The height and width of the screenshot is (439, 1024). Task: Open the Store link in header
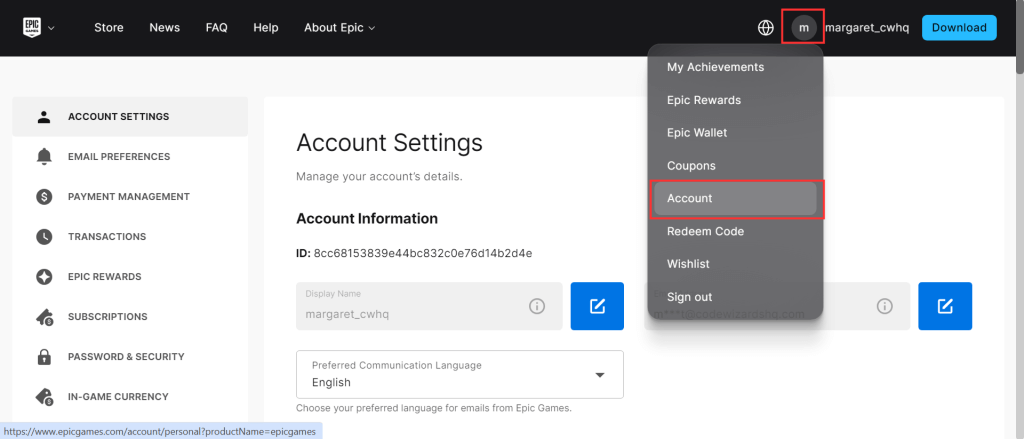click(108, 28)
